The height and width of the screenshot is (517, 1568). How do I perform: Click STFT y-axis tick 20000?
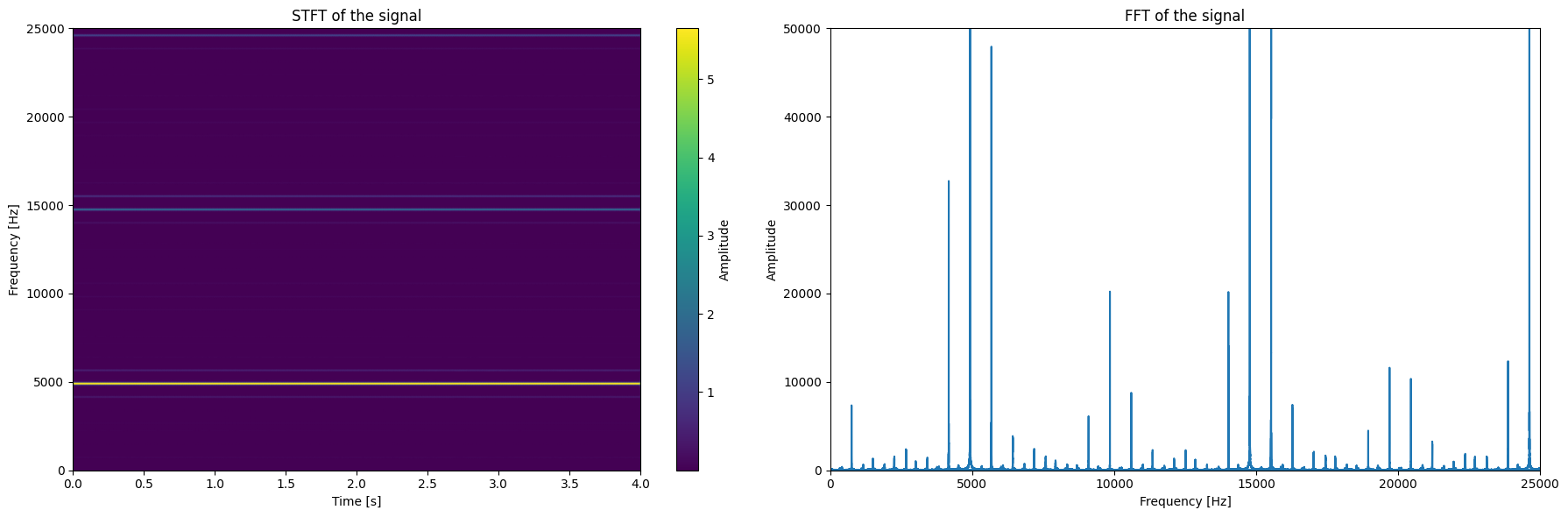click(47, 117)
